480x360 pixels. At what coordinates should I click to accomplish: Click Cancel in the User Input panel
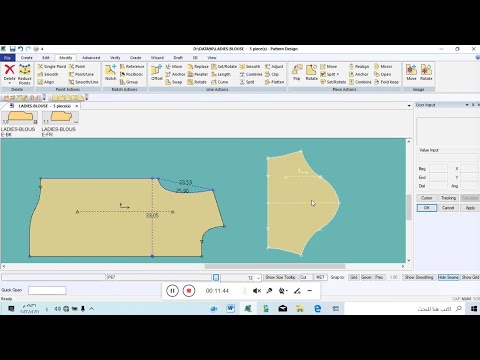point(448,208)
